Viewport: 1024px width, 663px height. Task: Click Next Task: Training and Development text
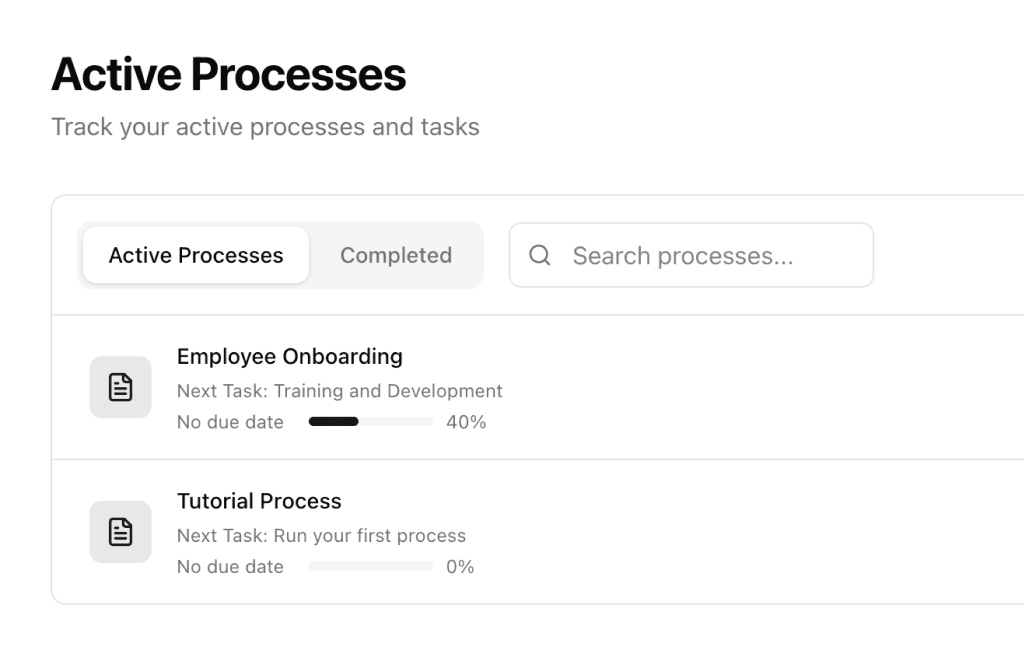(x=340, y=391)
